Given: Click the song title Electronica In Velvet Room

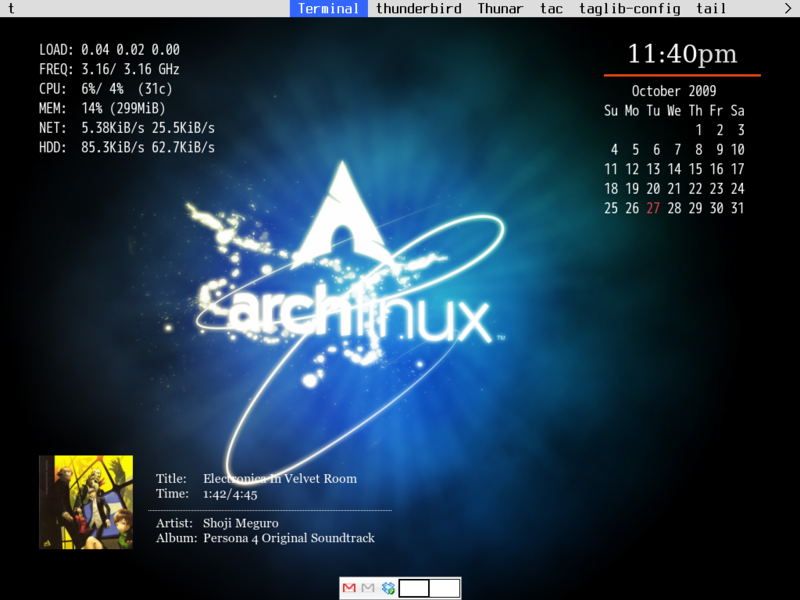Looking at the screenshot, I should click(x=280, y=479).
